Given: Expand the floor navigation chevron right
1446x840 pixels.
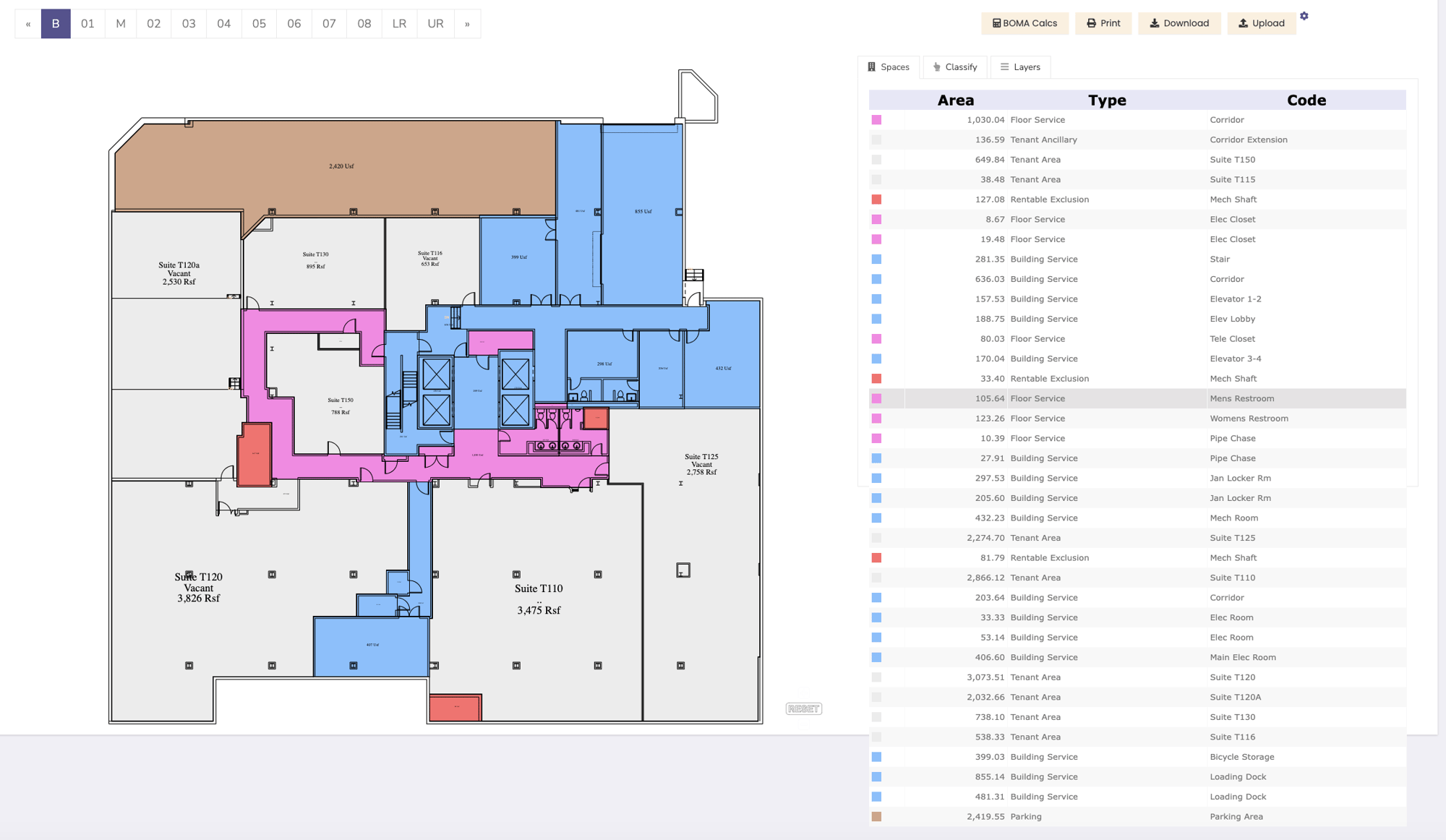Looking at the screenshot, I should pos(465,23).
